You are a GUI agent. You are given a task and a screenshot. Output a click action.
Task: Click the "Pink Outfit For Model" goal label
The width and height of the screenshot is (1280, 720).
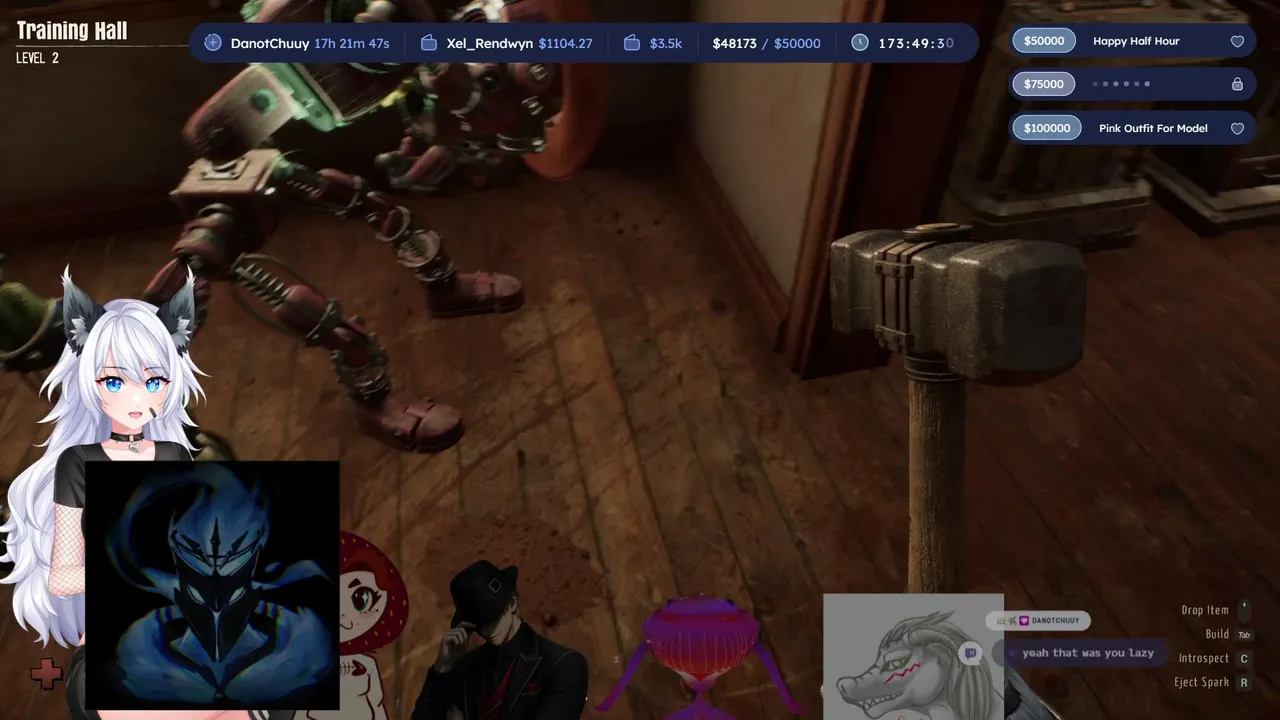coord(1153,128)
